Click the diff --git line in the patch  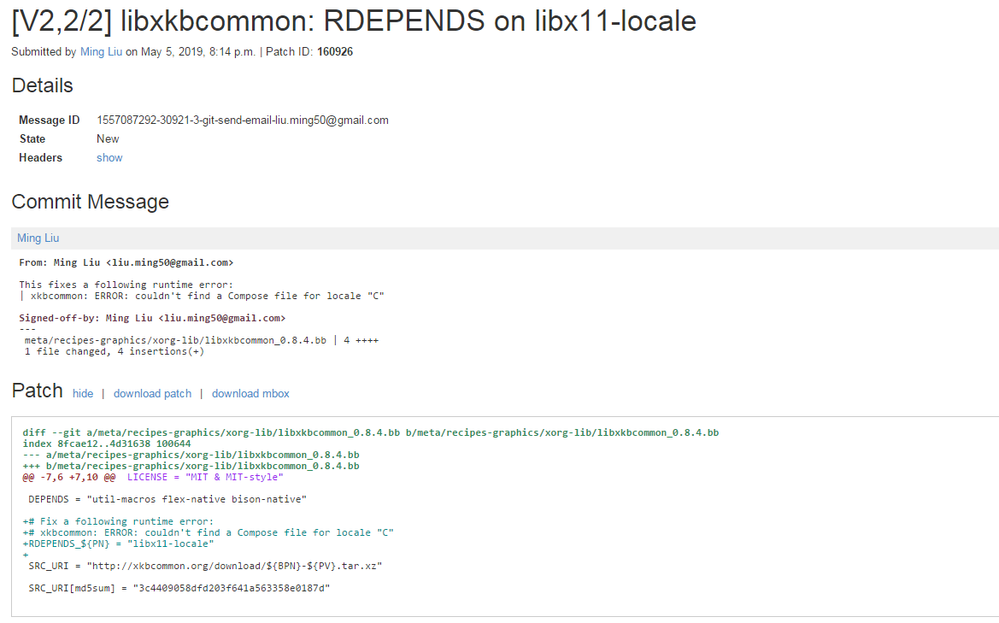370,433
